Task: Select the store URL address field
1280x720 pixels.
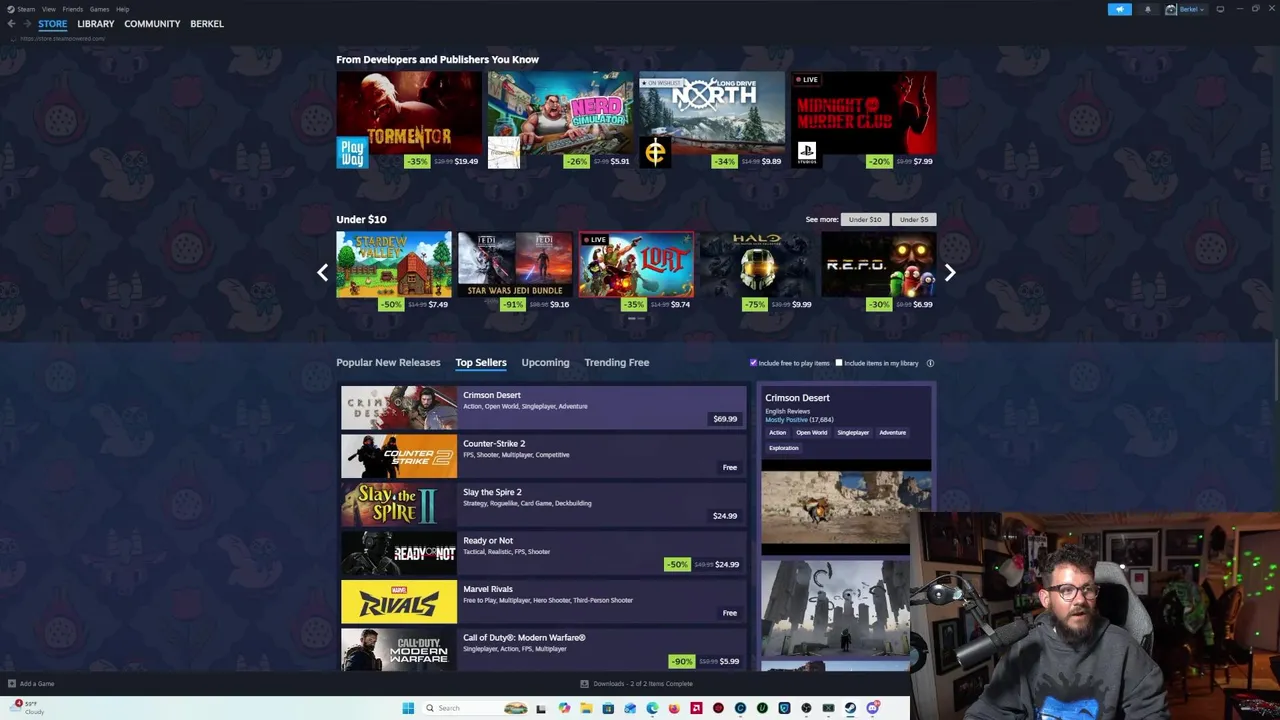Action: click(62, 39)
